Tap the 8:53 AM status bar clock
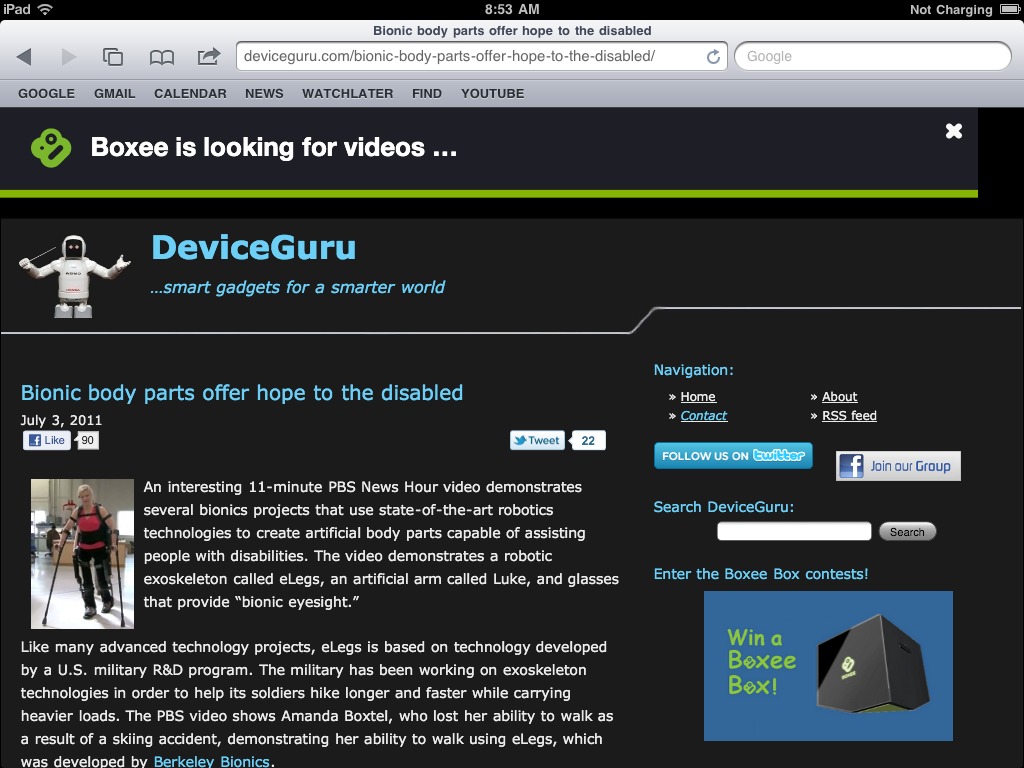Screen dimensions: 1024x768 [x=512, y=9]
